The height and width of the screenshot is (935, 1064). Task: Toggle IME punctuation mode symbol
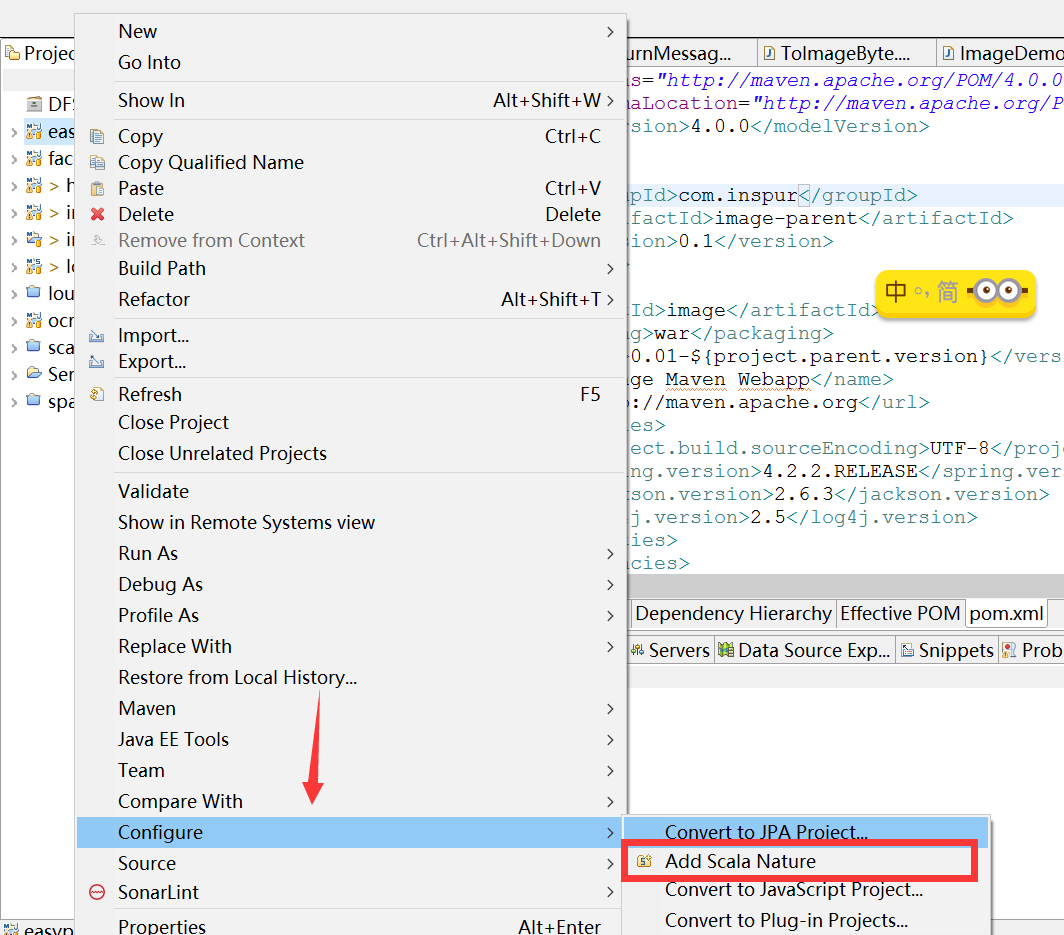tap(922, 292)
